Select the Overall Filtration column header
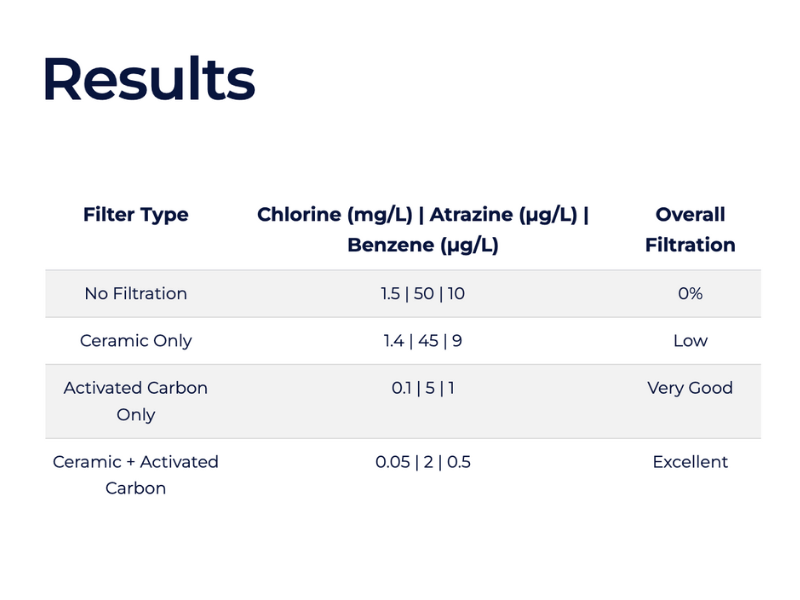Screen dimensions: 800x600 pyautogui.click(x=690, y=229)
